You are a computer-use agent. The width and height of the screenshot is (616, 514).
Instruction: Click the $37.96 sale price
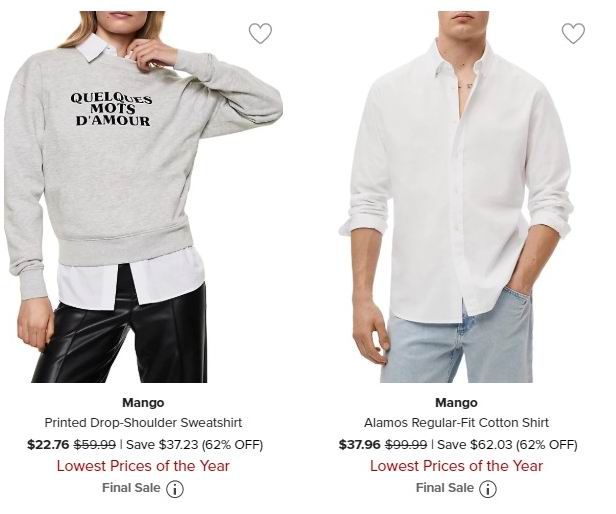click(359, 445)
